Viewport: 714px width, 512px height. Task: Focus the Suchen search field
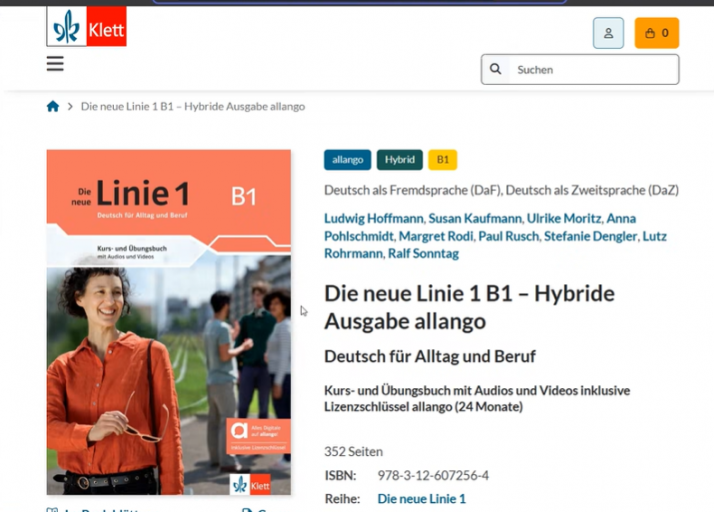coord(580,70)
